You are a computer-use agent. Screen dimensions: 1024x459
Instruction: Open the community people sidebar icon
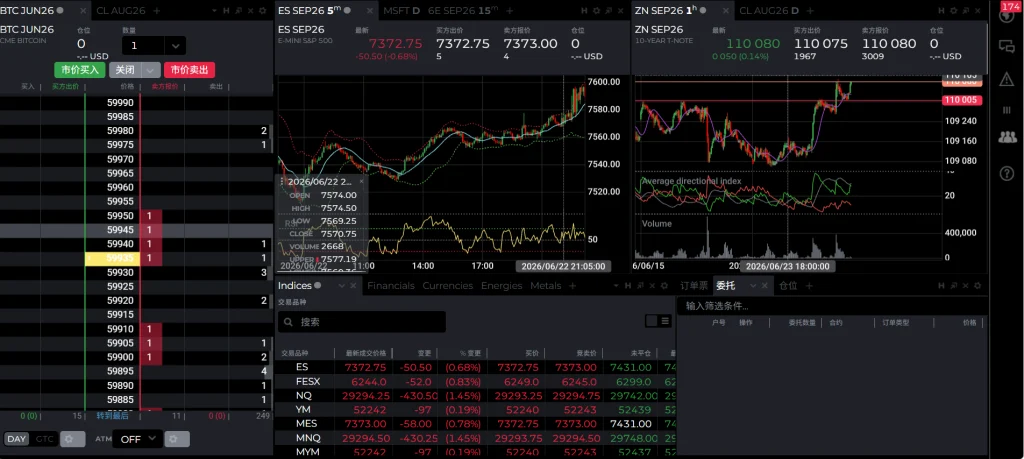click(x=1007, y=137)
